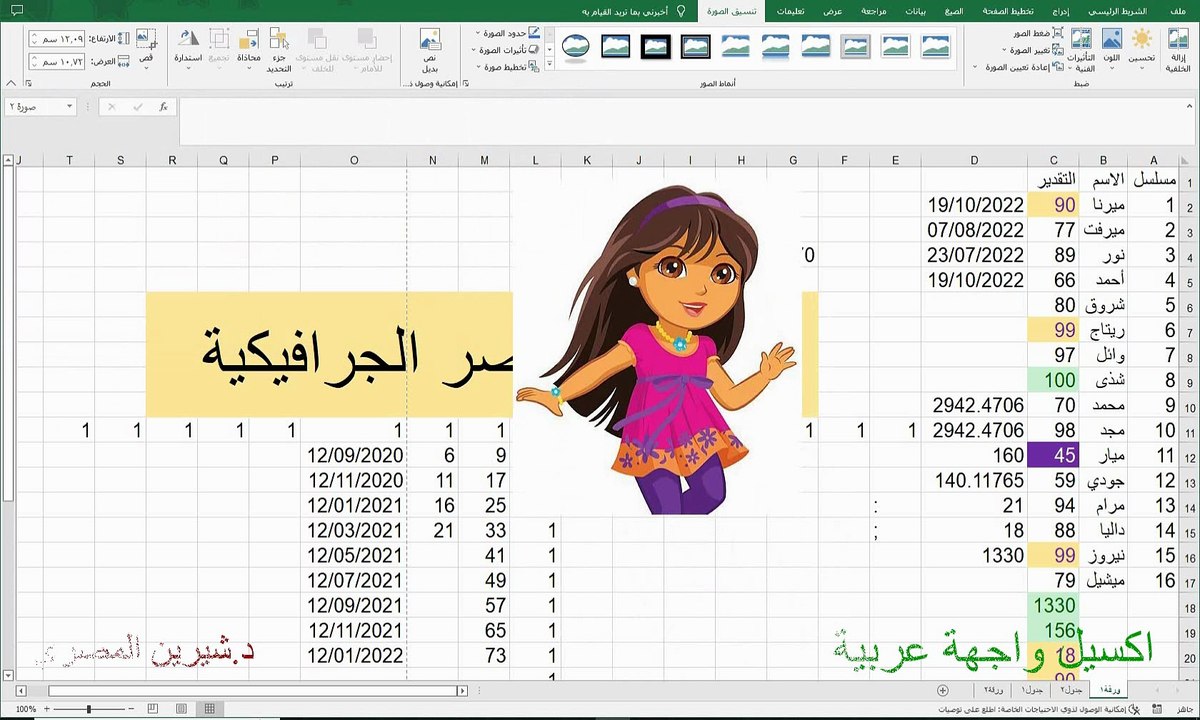Click Rotate (استدارة) icon
The width and height of the screenshot is (1200, 720).
pyautogui.click(x=188, y=39)
